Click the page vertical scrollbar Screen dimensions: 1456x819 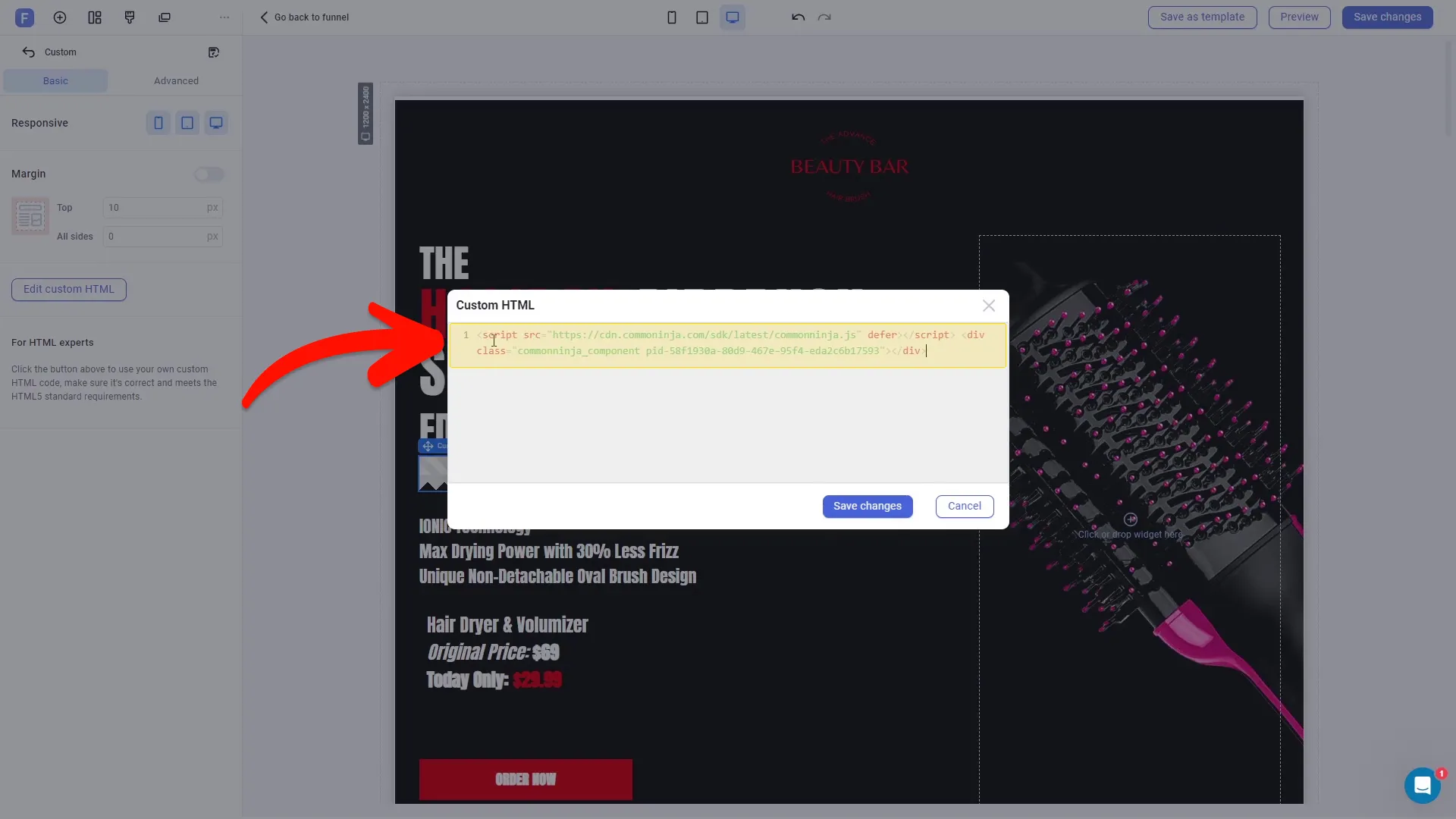pos(1448,91)
